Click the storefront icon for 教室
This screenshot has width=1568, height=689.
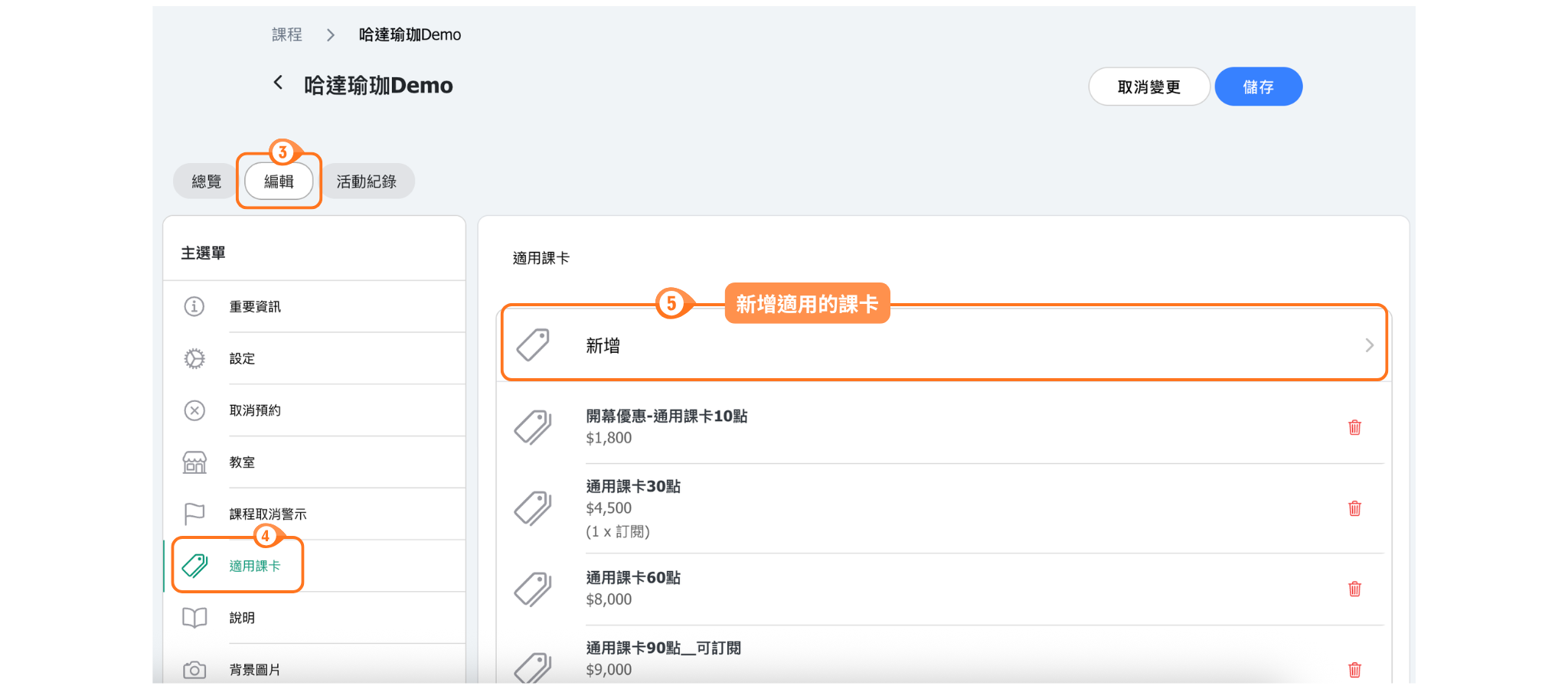[194, 462]
